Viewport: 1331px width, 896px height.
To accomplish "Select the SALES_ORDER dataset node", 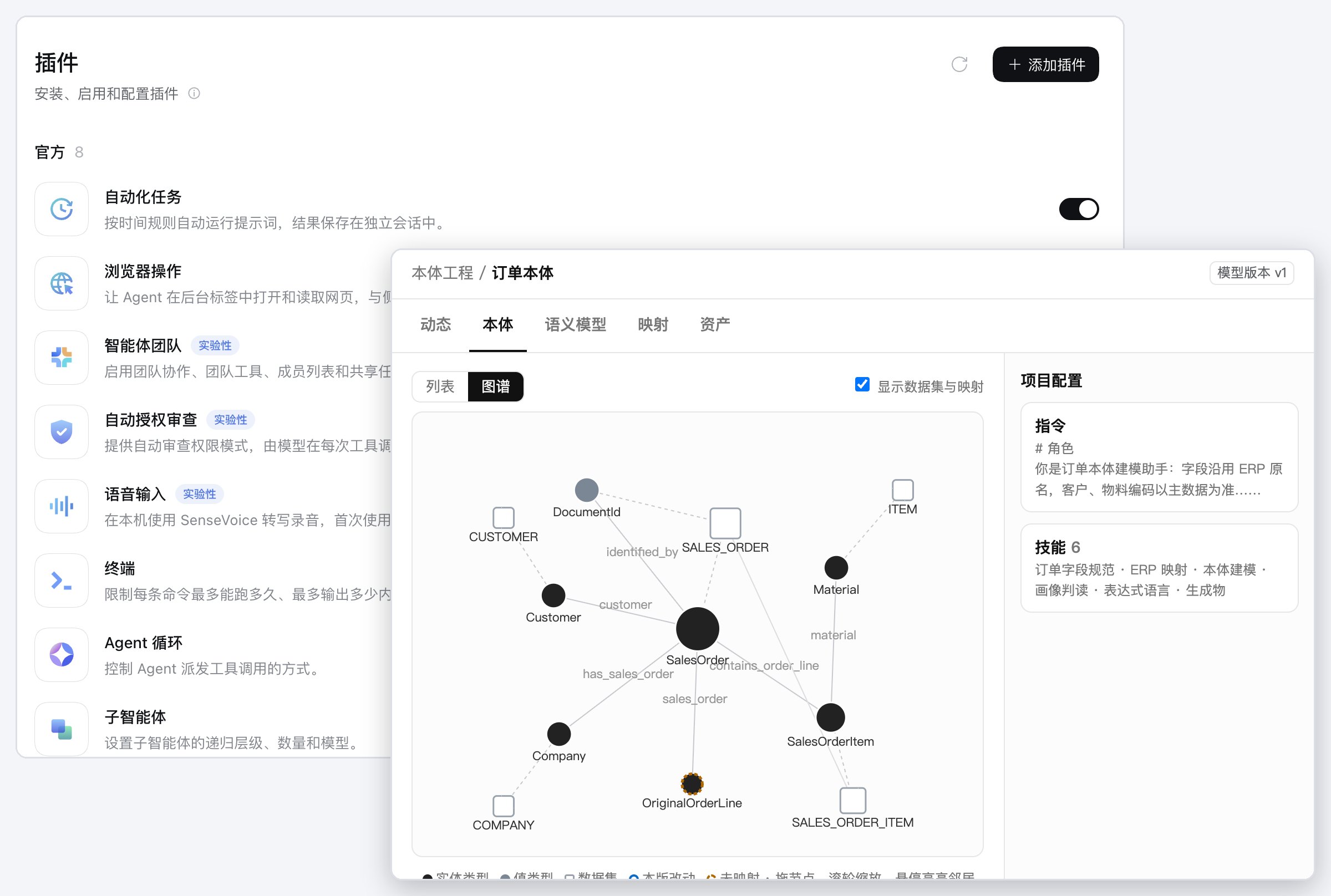I will [x=725, y=523].
